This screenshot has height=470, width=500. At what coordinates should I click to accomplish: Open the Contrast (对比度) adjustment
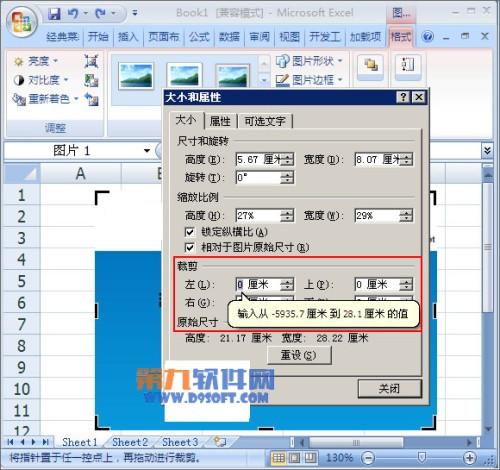[x=41, y=80]
